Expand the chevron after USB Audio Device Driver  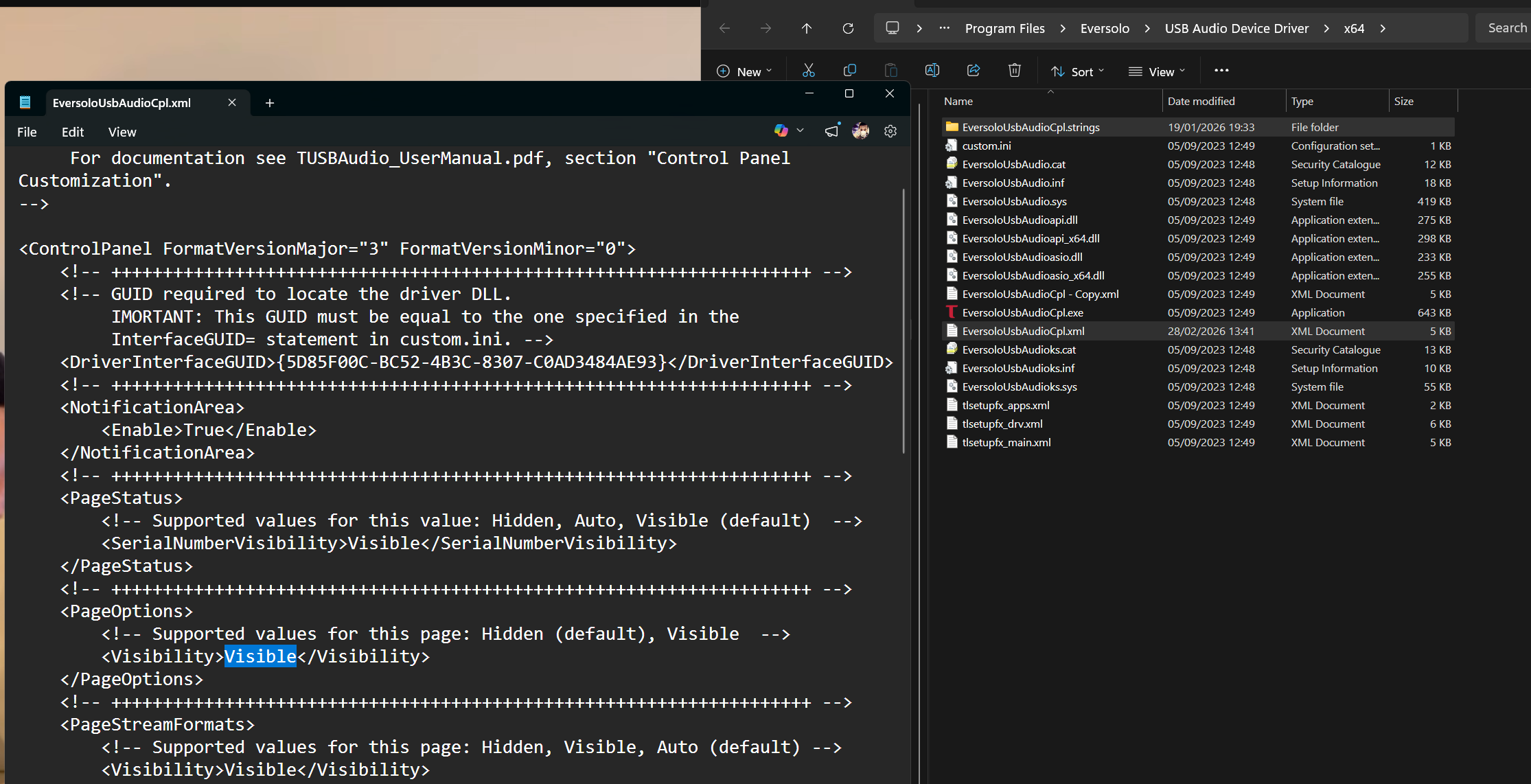pos(1326,28)
